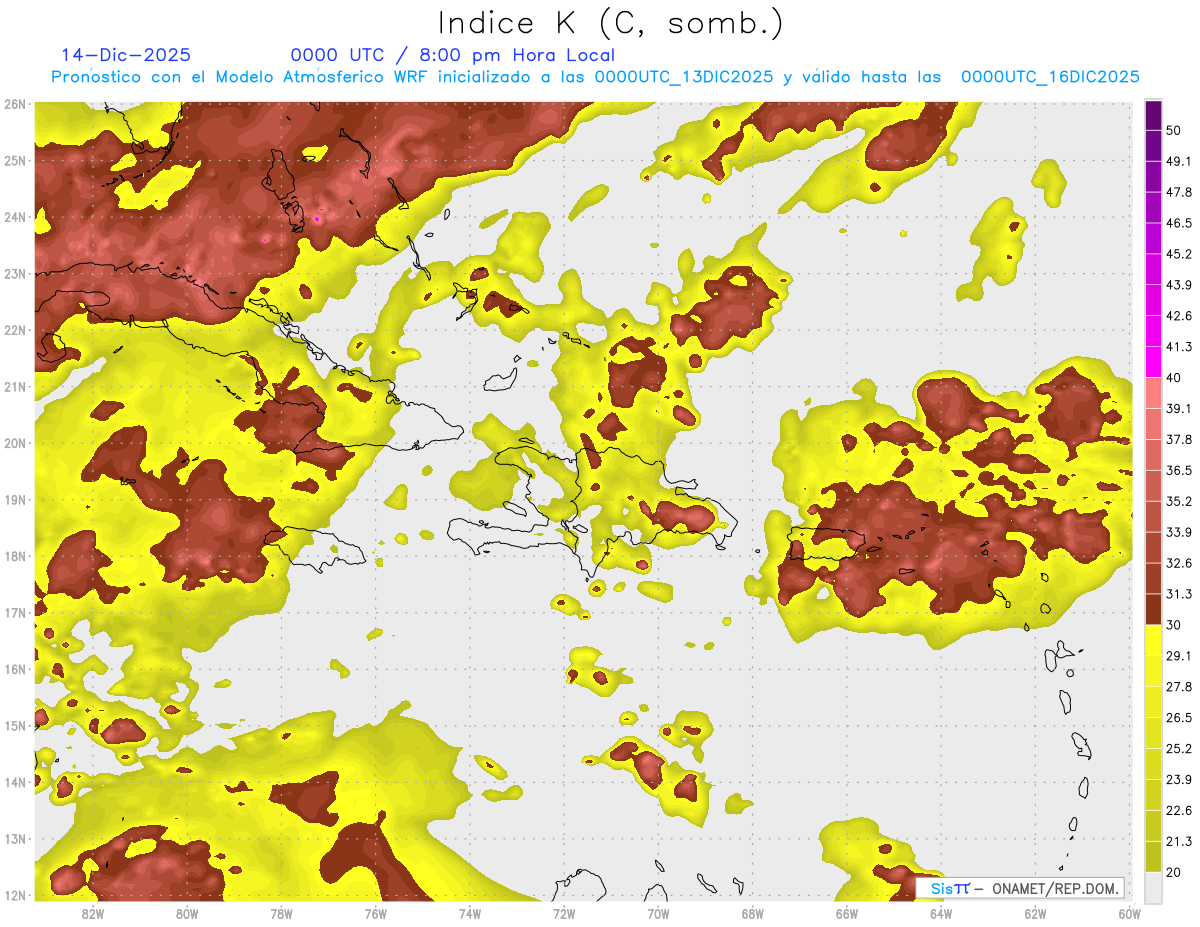1200x927 pixels.
Task: Click the '31.3' colorbar value
Action: [1179, 595]
